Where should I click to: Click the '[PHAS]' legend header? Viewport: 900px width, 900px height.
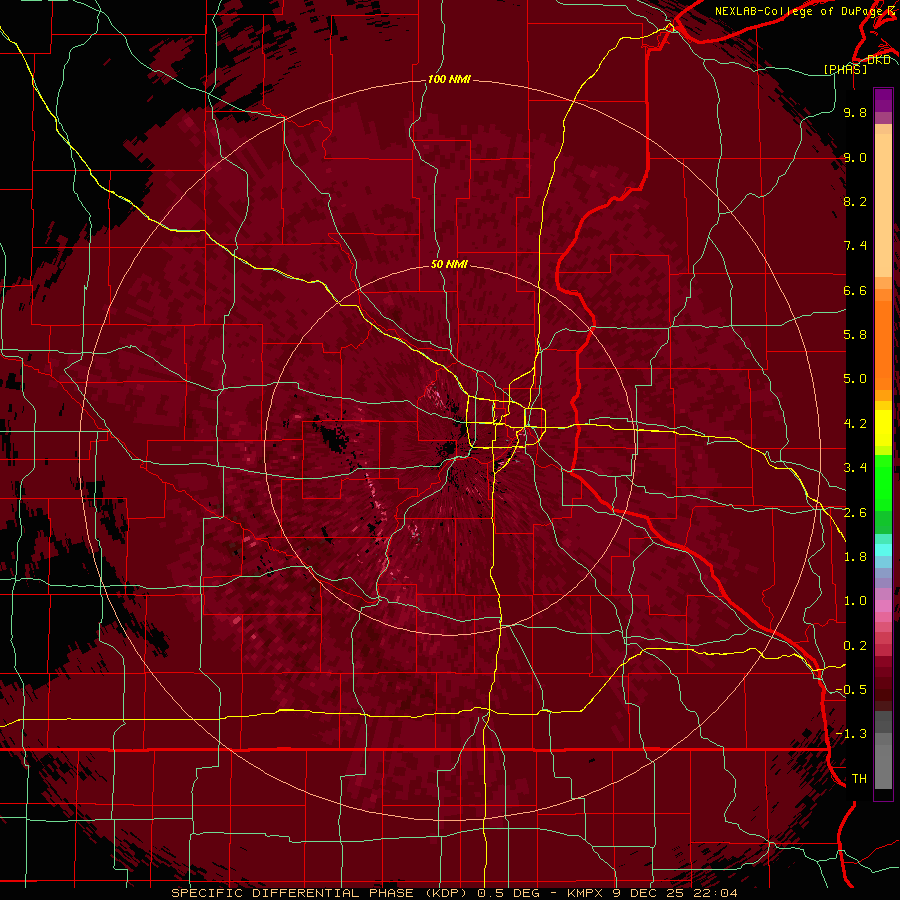845,69
